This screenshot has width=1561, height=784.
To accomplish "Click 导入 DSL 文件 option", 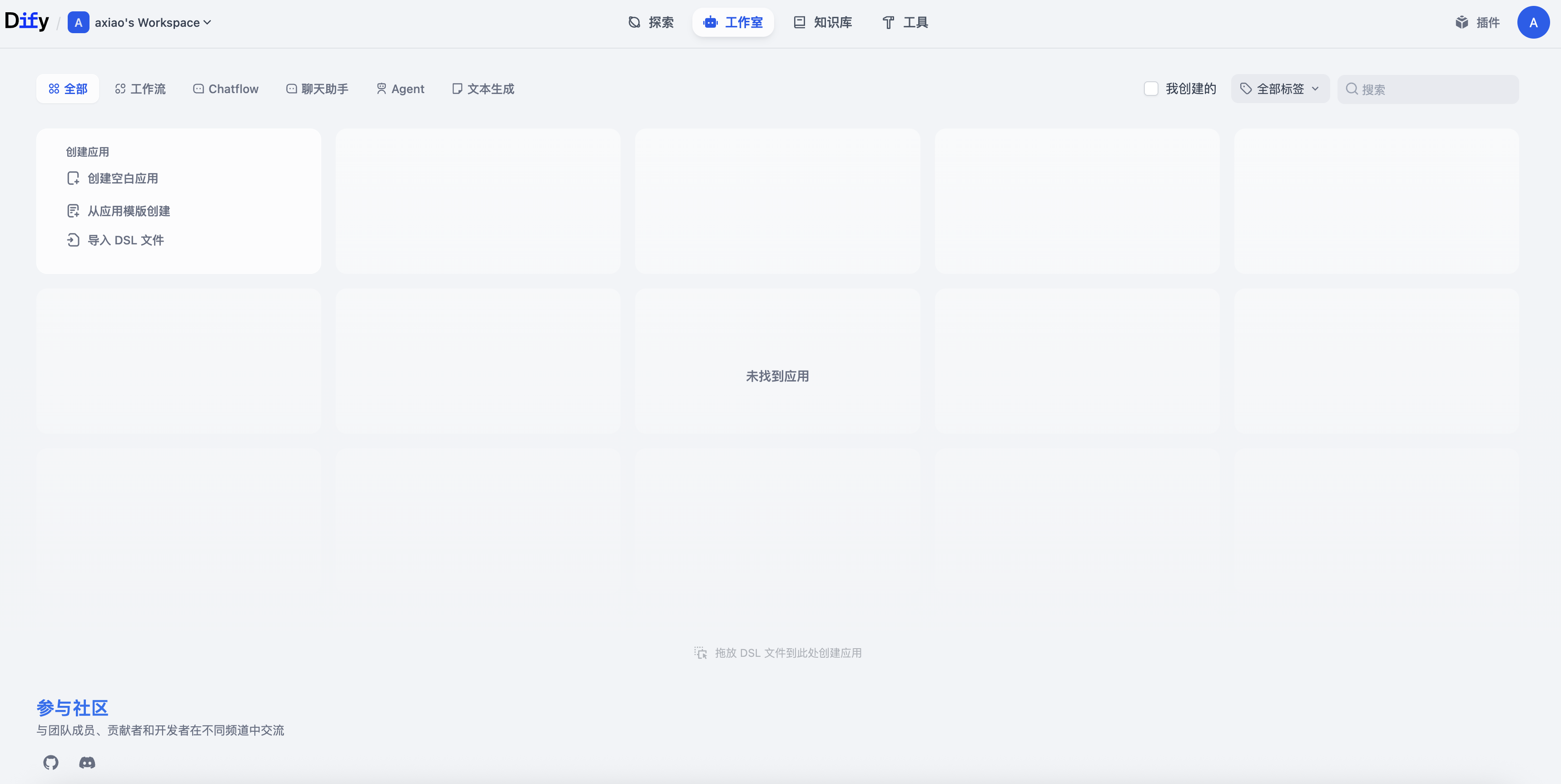I will (115, 240).
